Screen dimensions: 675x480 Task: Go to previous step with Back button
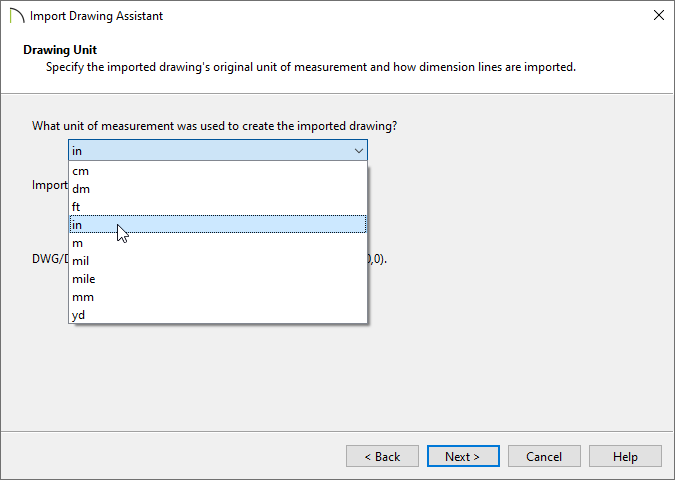[x=382, y=456]
